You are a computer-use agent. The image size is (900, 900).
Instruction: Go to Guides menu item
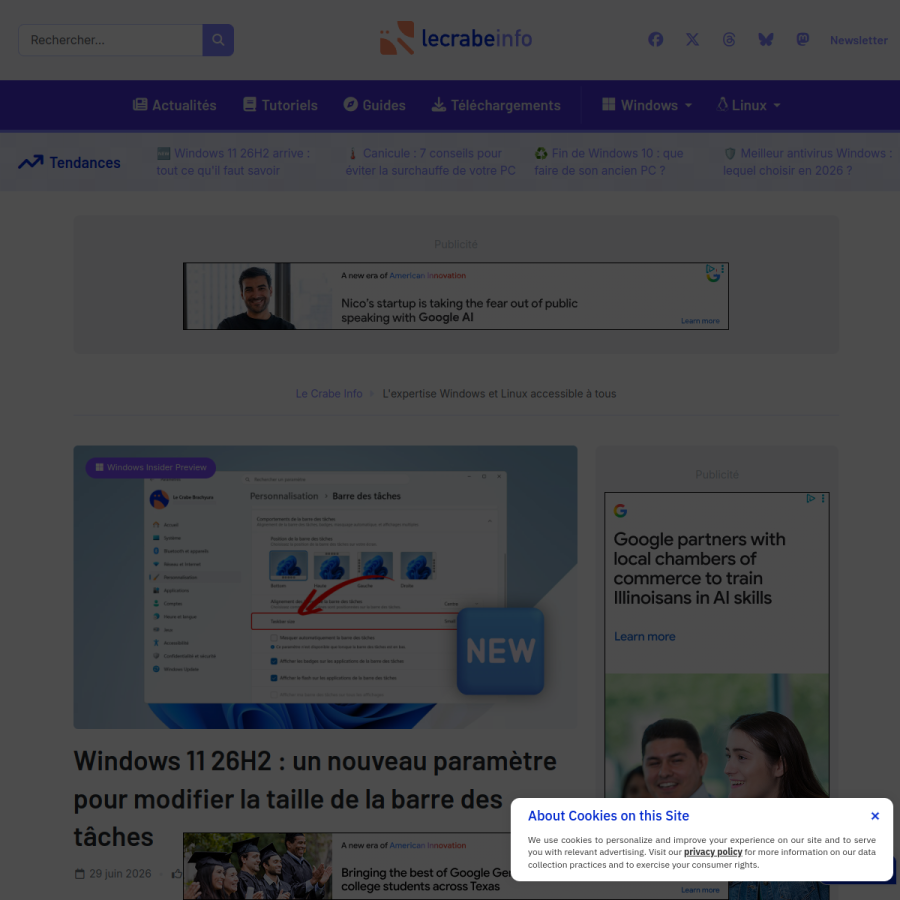coord(374,105)
